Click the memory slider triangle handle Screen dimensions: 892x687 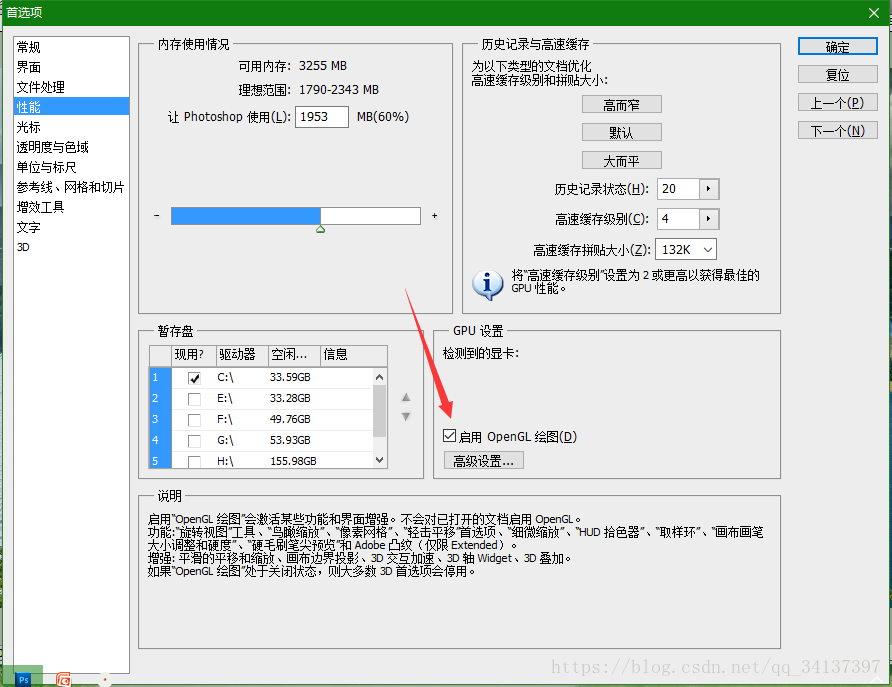click(320, 229)
